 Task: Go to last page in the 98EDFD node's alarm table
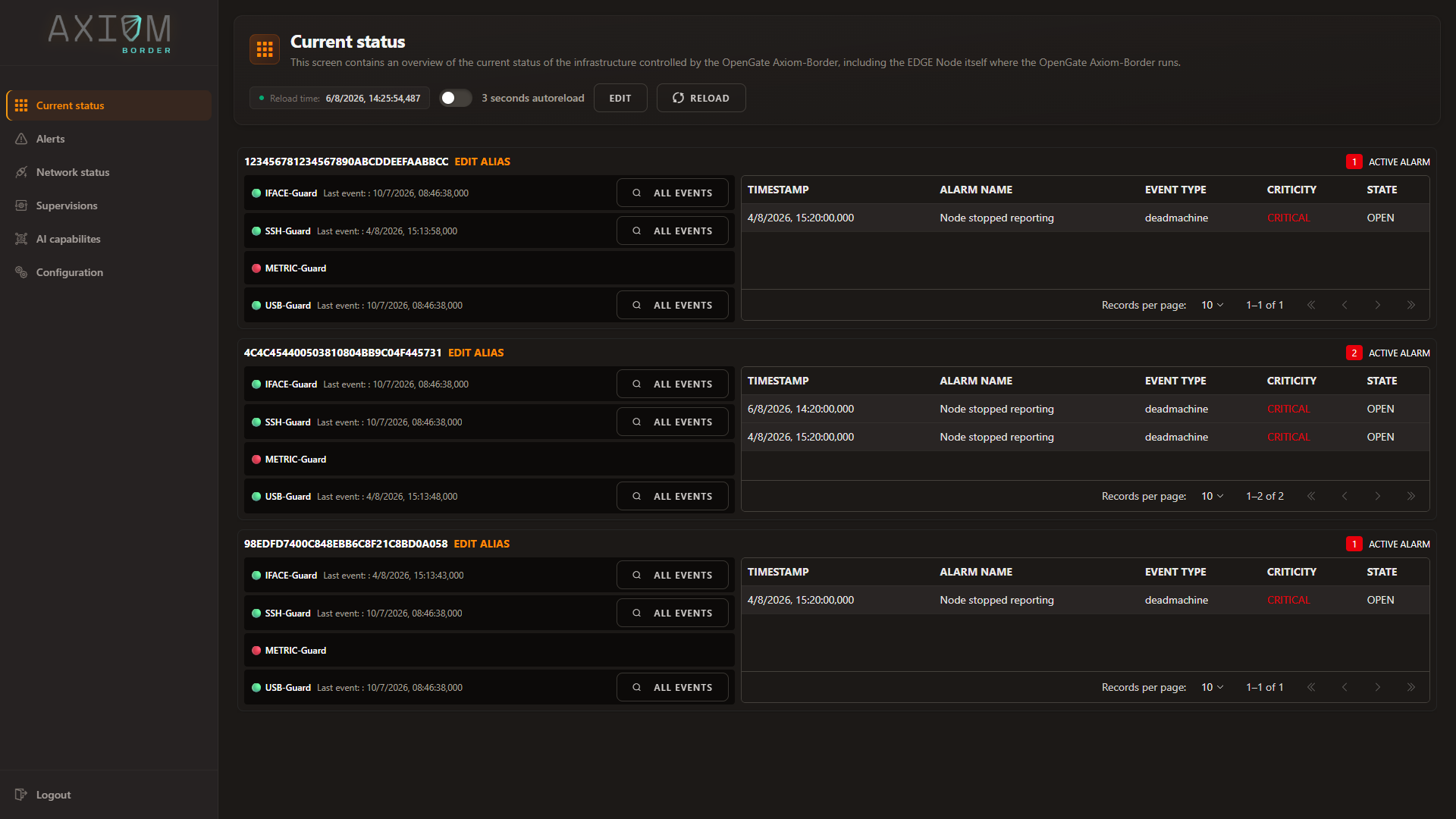point(1411,687)
